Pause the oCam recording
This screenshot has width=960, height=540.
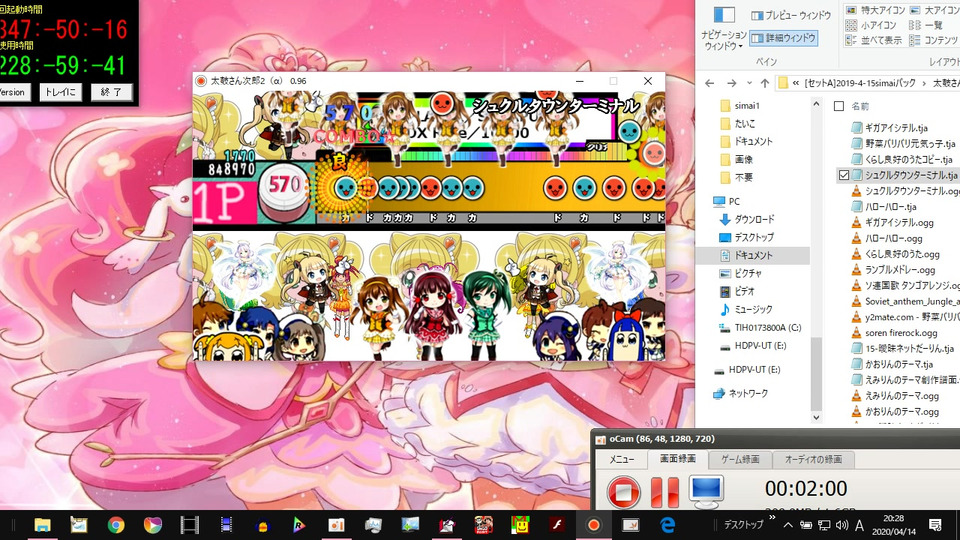[664, 492]
